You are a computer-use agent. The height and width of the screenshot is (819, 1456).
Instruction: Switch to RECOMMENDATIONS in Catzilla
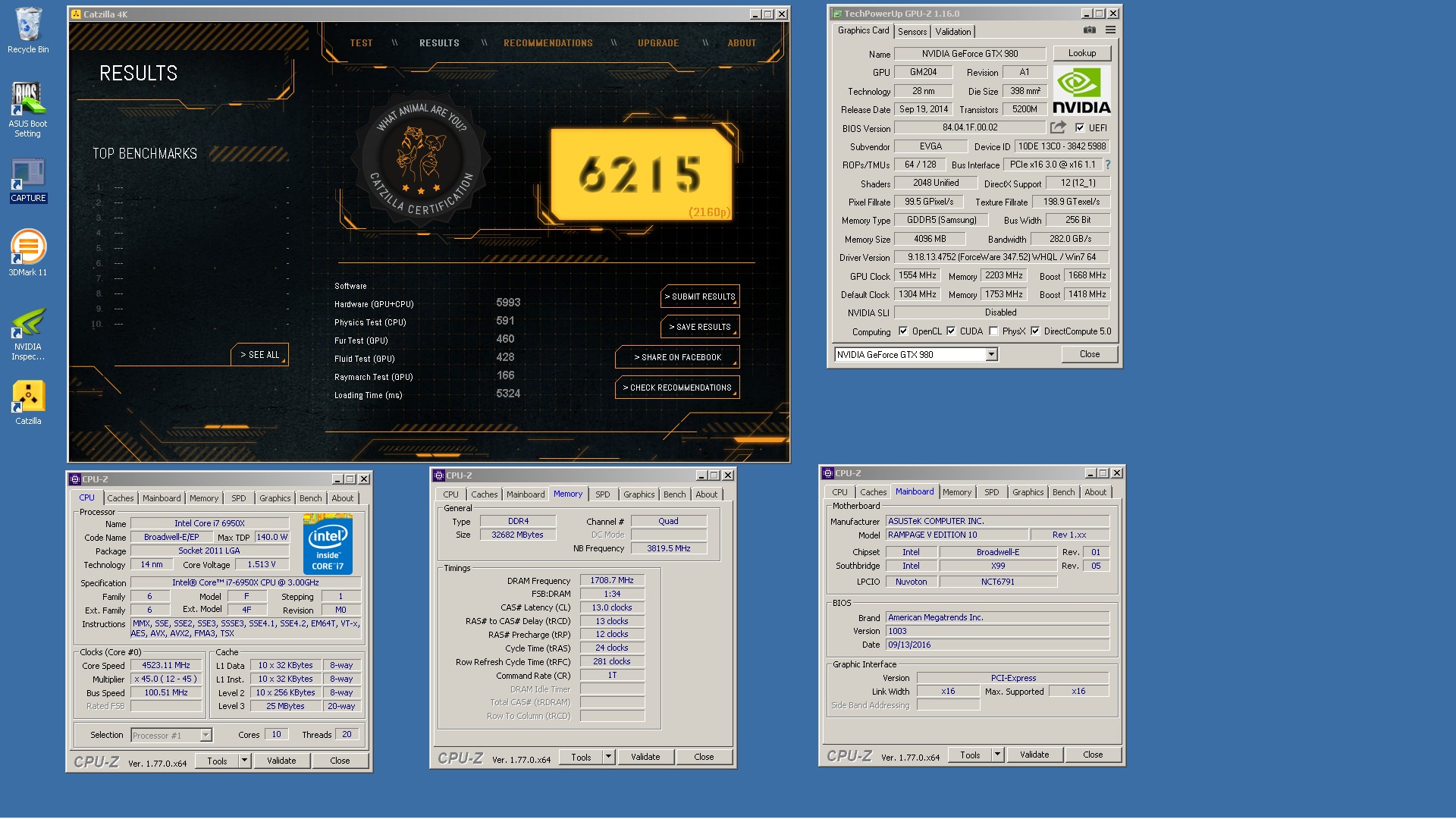click(x=548, y=43)
